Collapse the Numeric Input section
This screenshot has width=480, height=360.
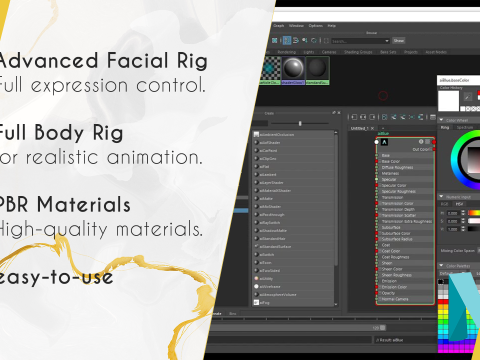(441, 197)
